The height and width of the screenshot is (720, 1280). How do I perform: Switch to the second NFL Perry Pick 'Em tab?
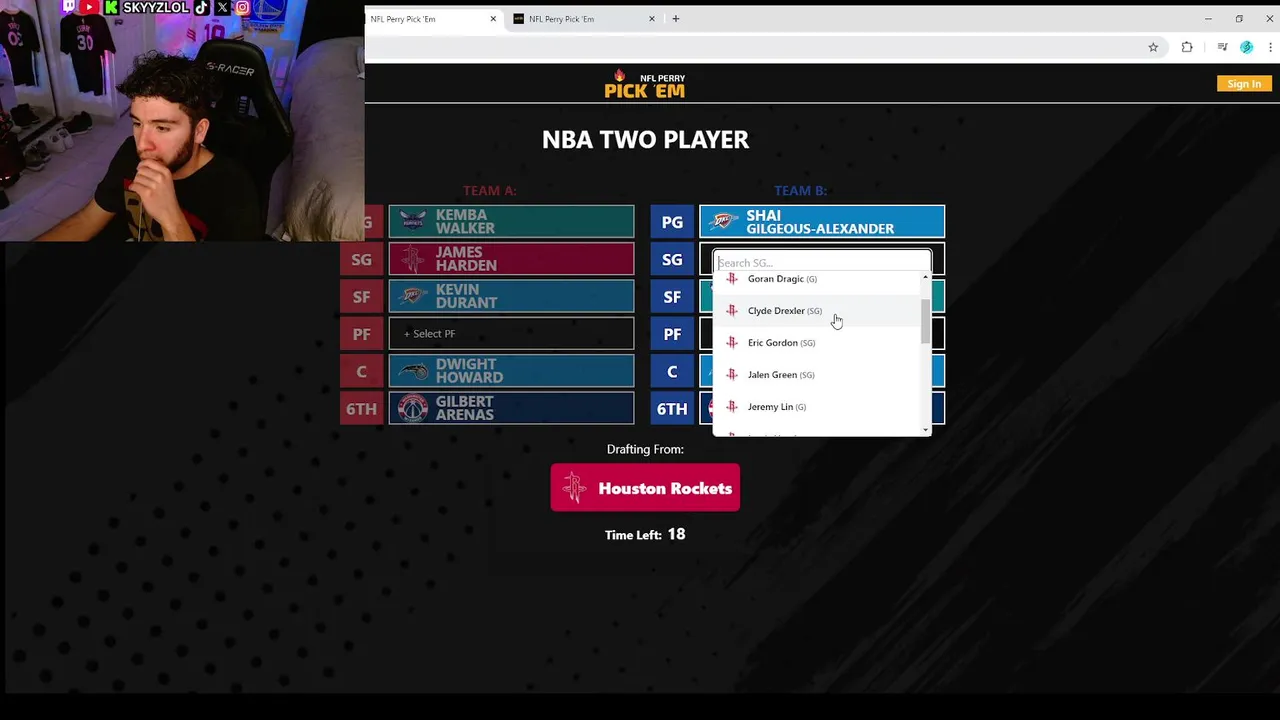tap(585, 19)
